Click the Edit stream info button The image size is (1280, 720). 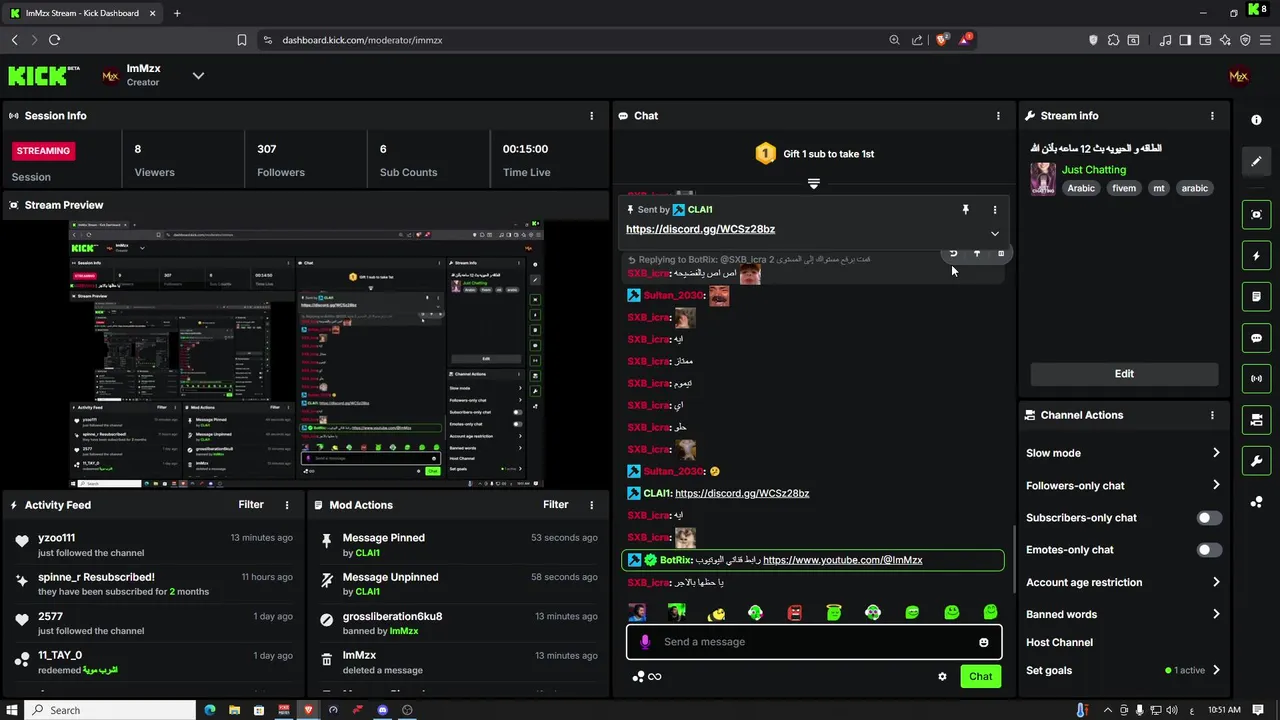click(1124, 374)
